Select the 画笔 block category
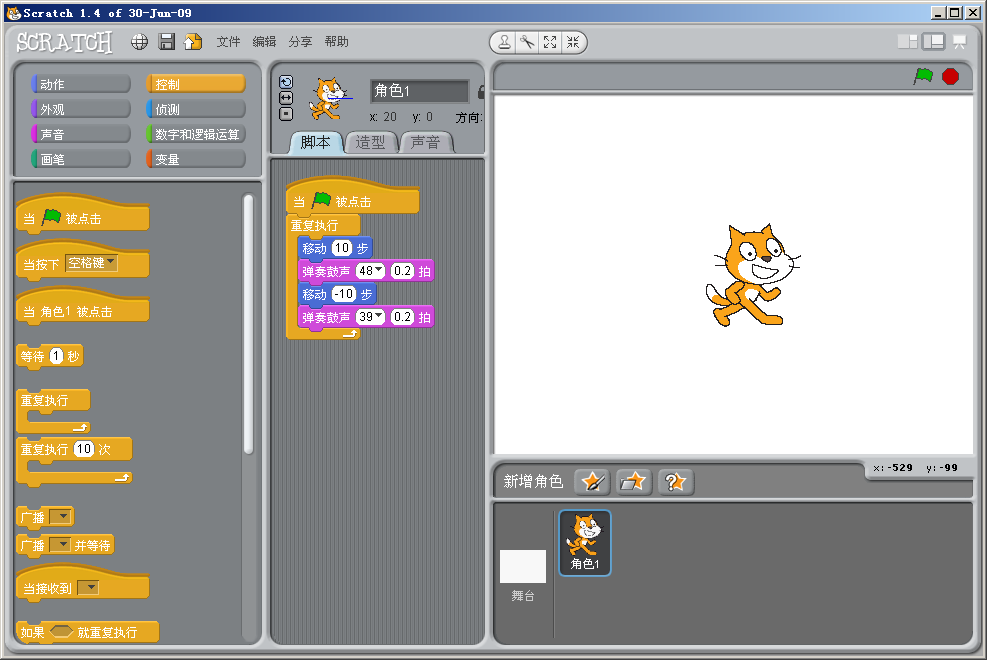Screen dimensions: 987x660 81,159
